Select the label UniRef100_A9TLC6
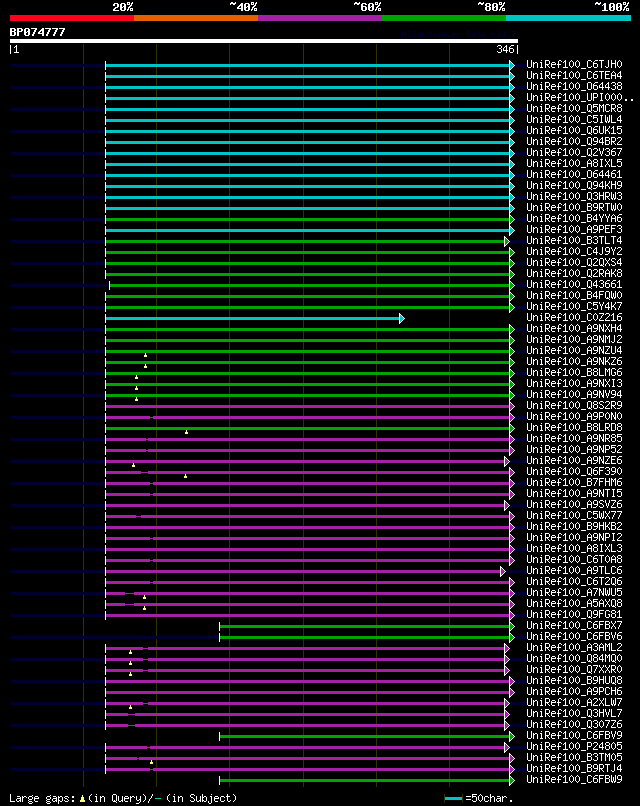The height and width of the screenshot is (806, 640). coord(574,571)
